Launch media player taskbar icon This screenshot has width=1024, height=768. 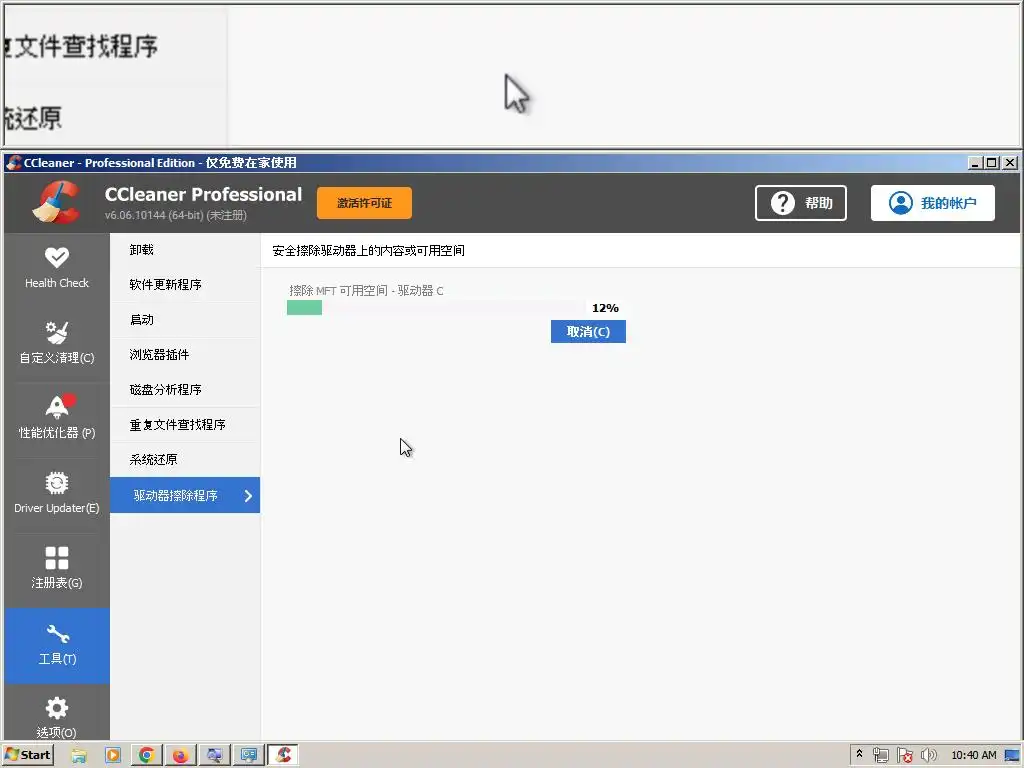113,756
